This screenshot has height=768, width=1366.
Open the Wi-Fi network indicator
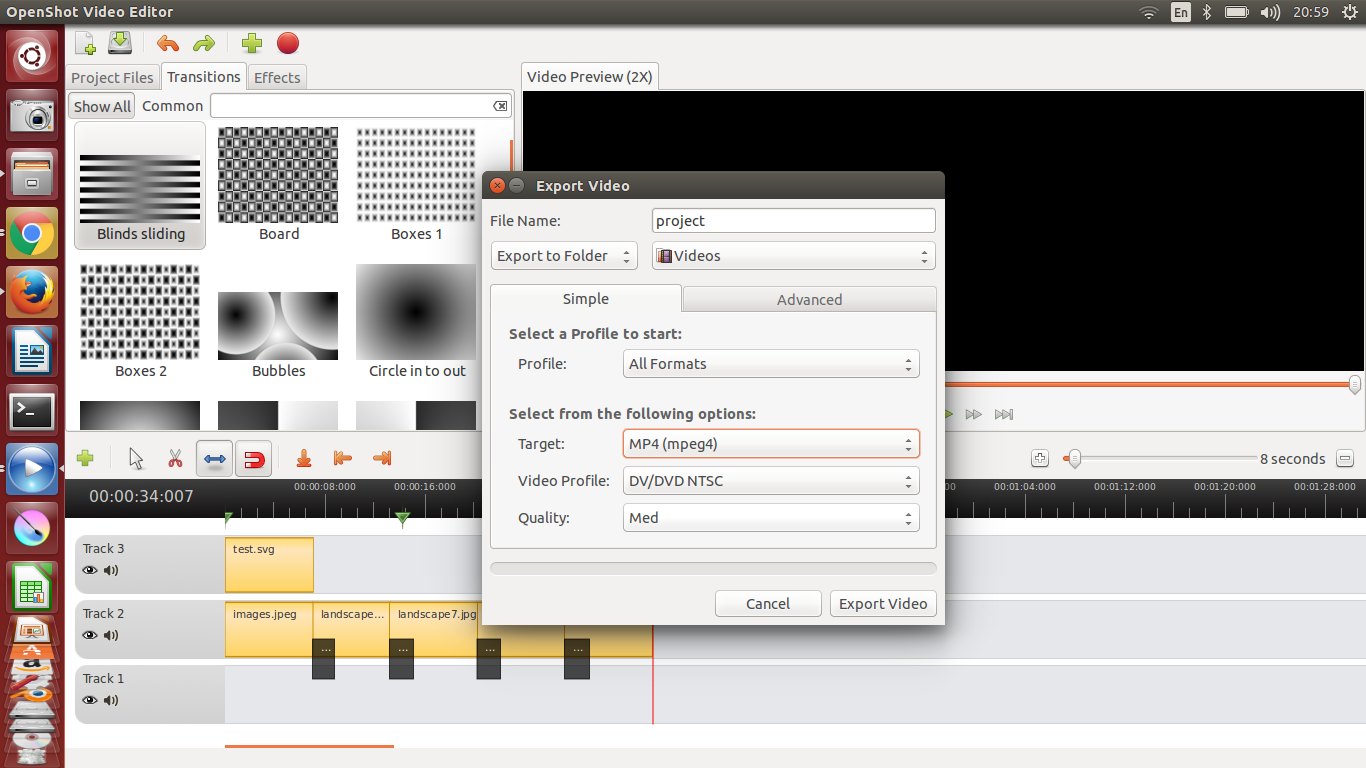[x=1149, y=12]
